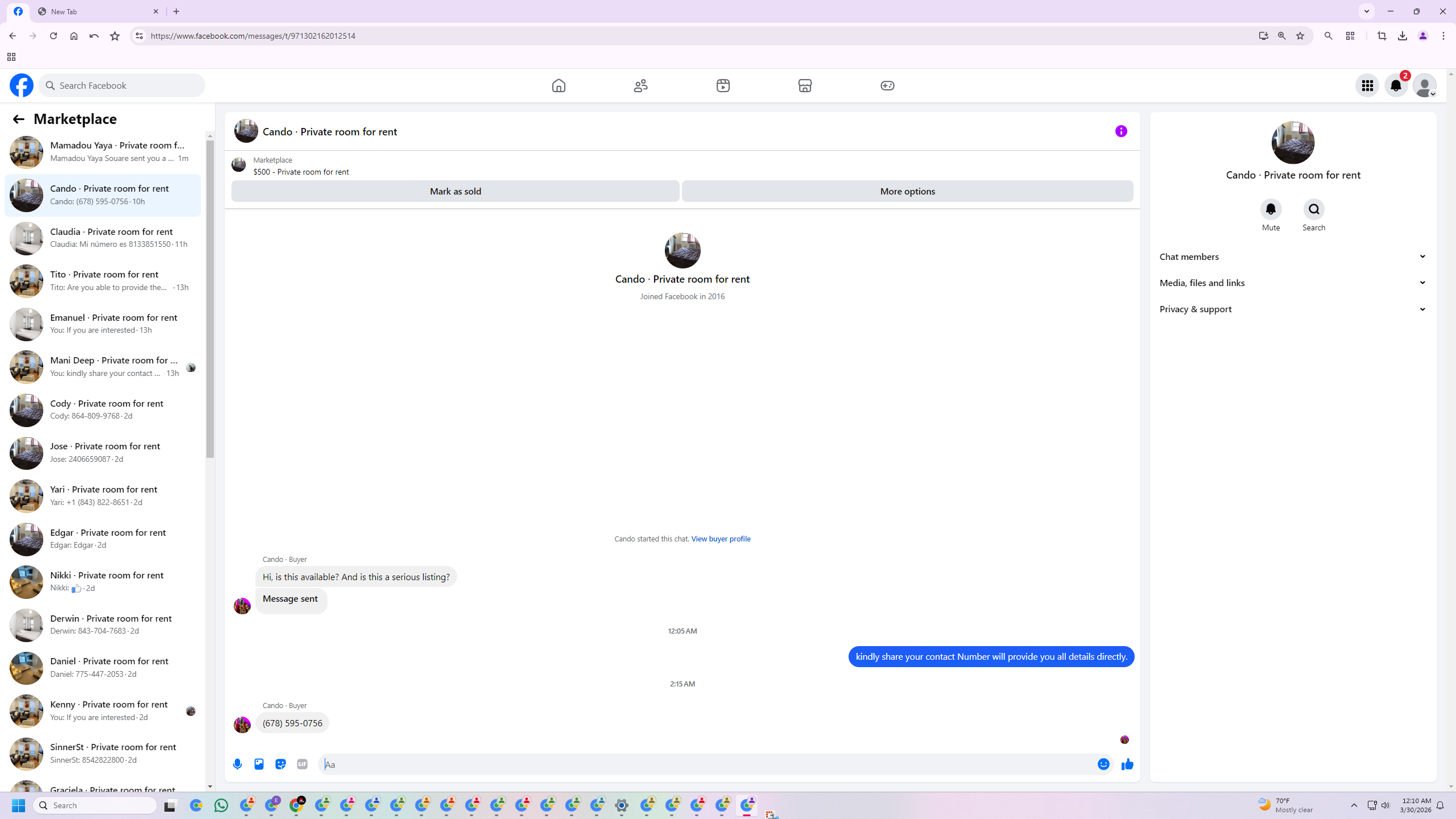Screen dimensions: 1456x819
Task: Expand the Chat members section
Action: pyautogui.click(x=1293, y=257)
